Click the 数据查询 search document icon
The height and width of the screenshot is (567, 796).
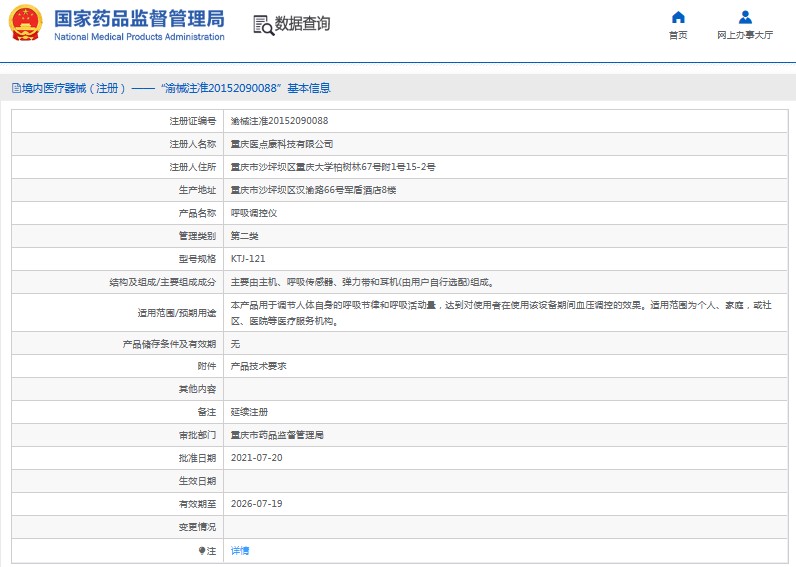[263, 25]
